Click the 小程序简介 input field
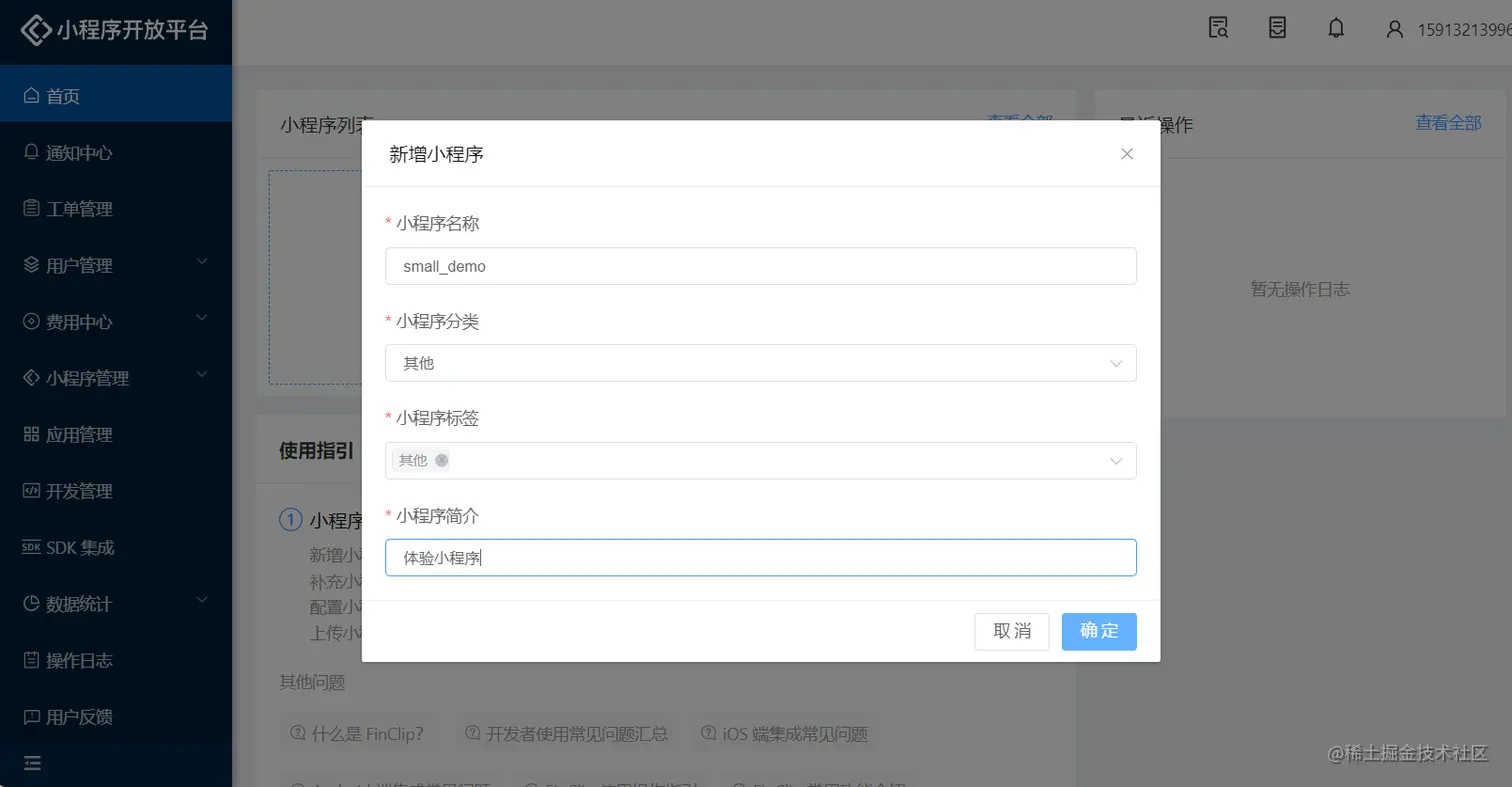1512x787 pixels. pos(761,558)
